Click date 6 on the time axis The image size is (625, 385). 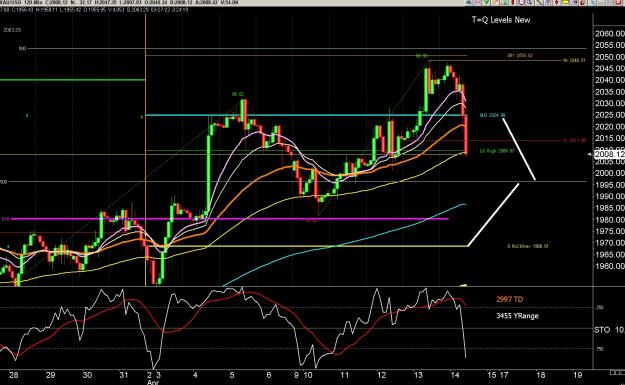tap(269, 375)
